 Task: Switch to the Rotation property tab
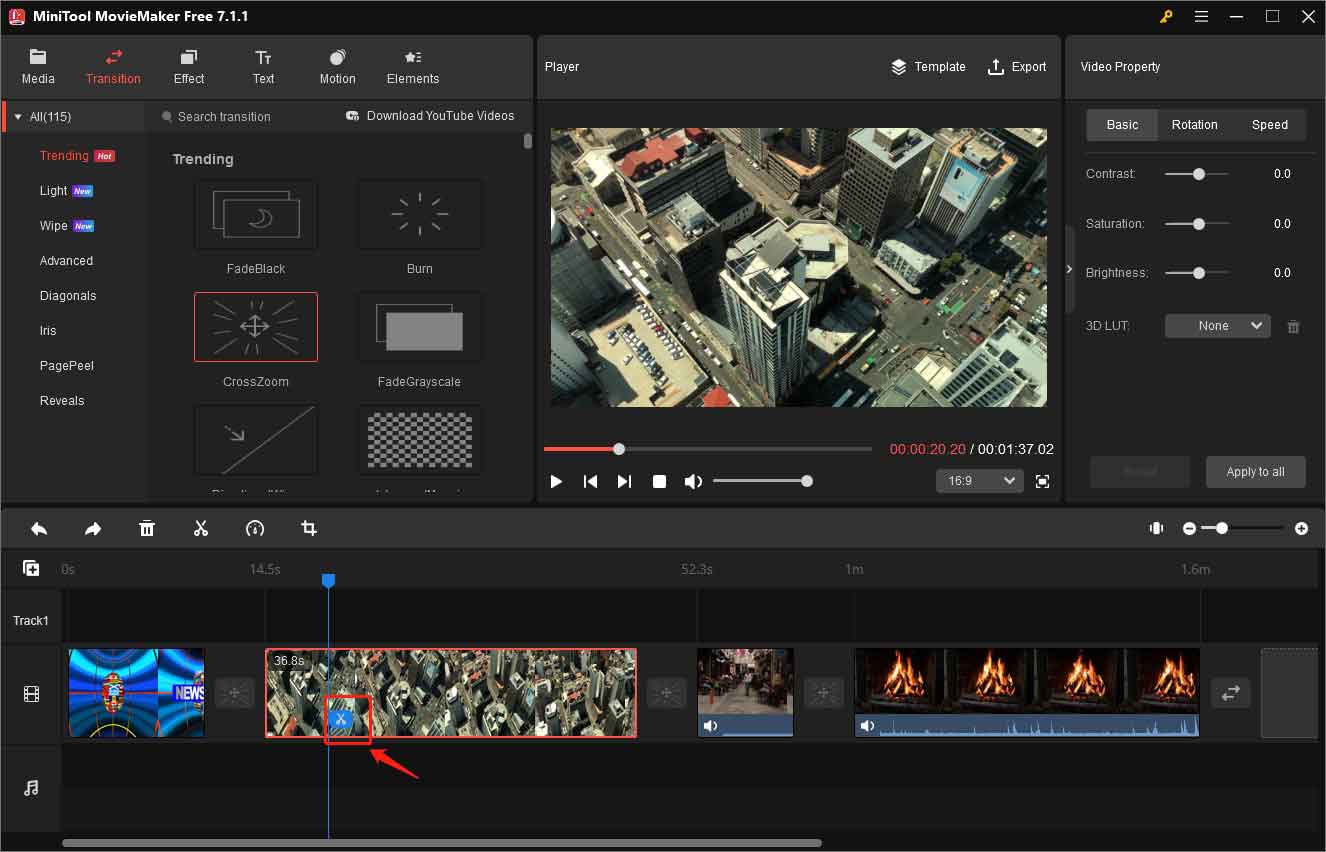tap(1195, 125)
